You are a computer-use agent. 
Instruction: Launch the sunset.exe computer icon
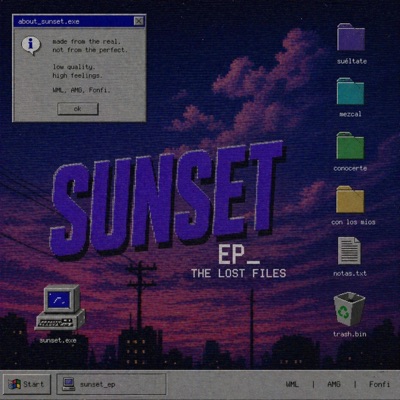click(60, 308)
